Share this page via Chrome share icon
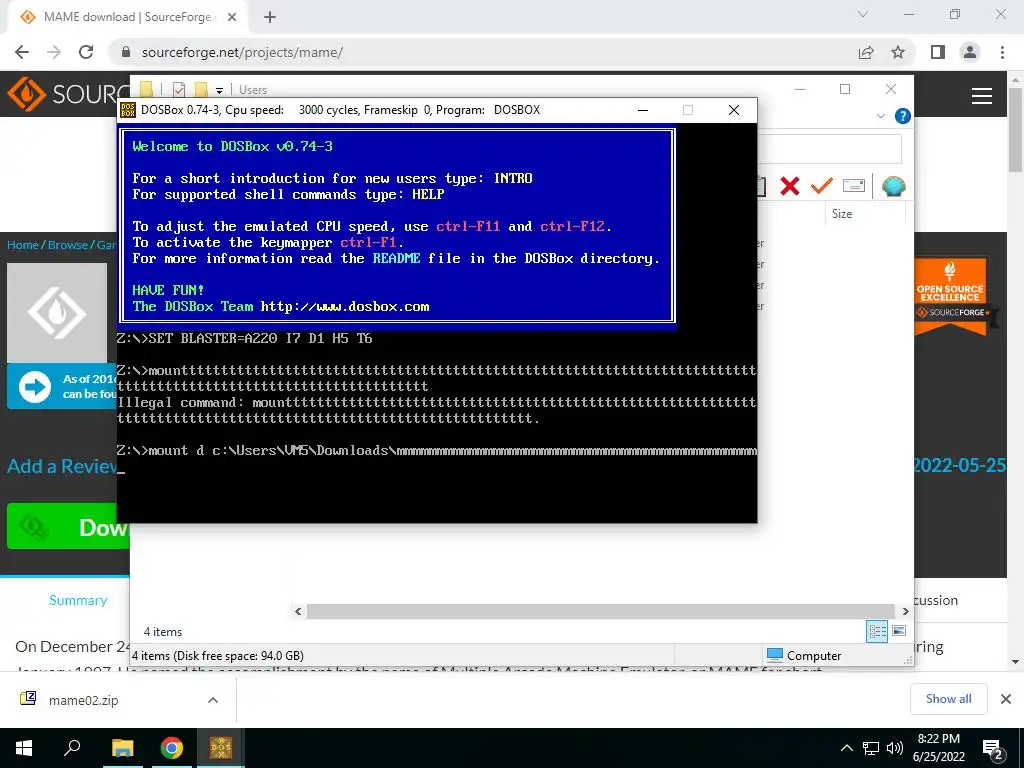This screenshot has height=768, width=1024. 866,52
